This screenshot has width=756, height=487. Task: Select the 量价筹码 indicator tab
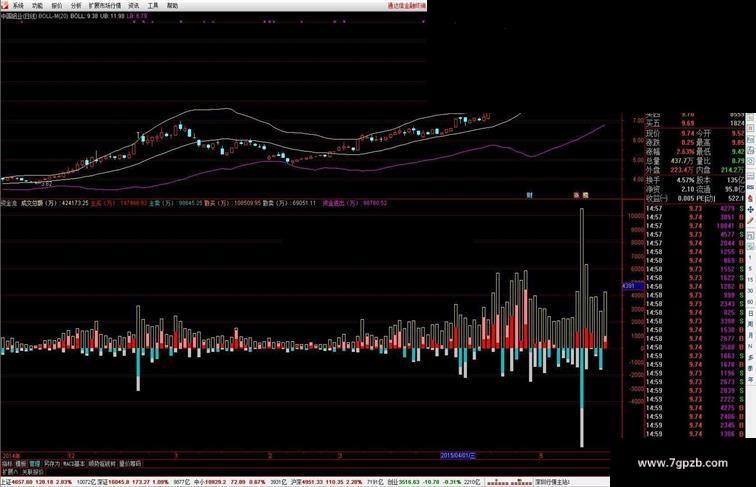pos(130,463)
